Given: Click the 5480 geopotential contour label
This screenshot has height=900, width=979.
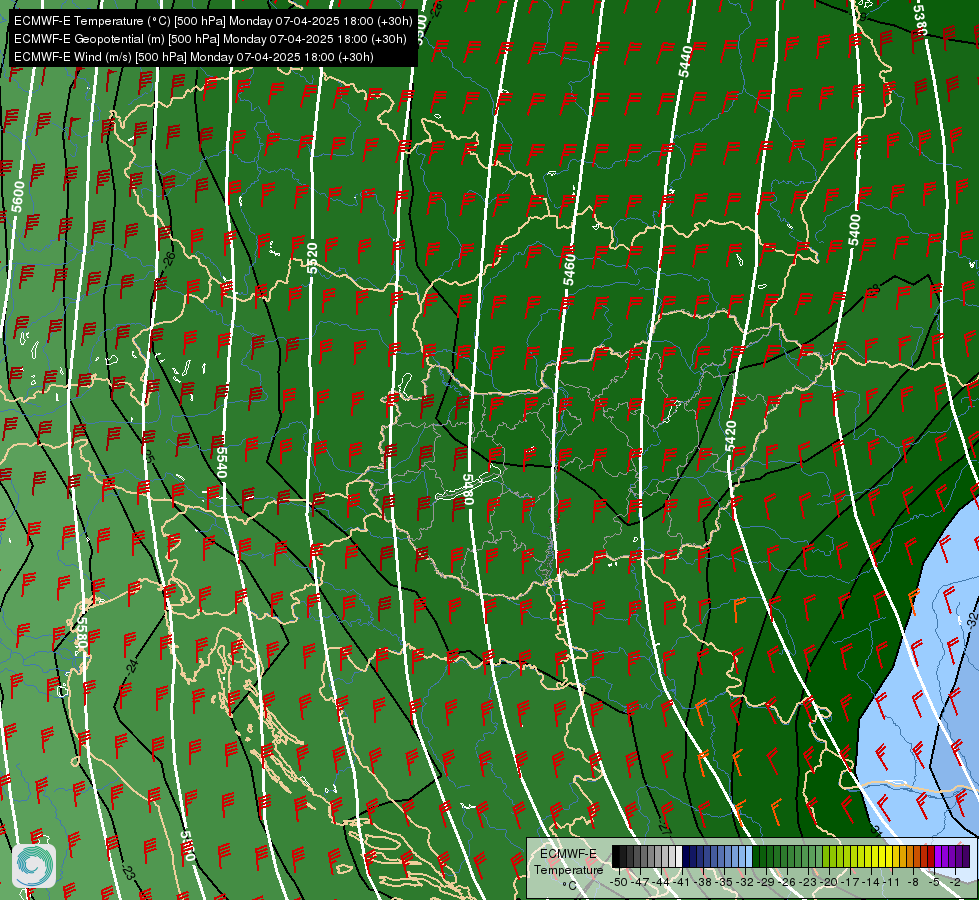Looking at the screenshot, I should 468,490.
